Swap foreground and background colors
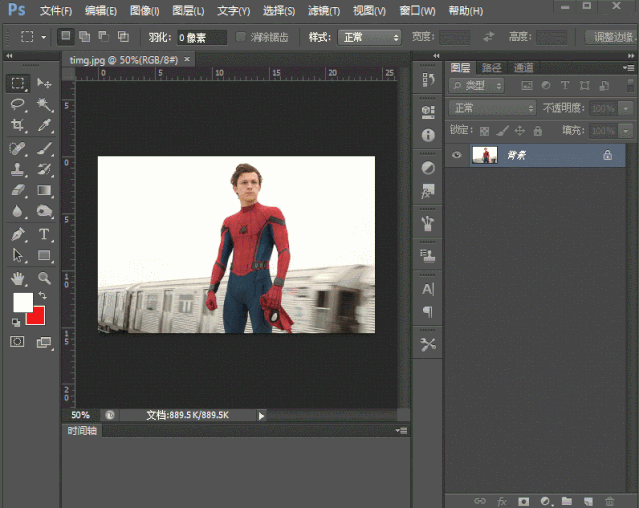 [x=42, y=295]
